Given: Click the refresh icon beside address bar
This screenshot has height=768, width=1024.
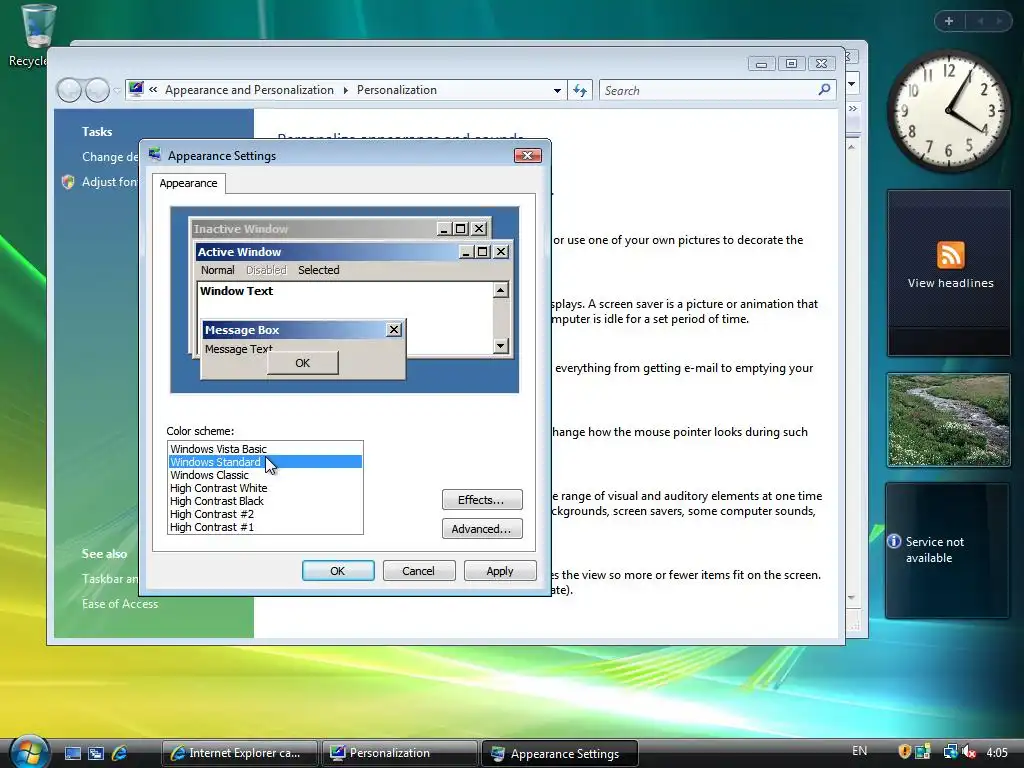Looking at the screenshot, I should 580,90.
